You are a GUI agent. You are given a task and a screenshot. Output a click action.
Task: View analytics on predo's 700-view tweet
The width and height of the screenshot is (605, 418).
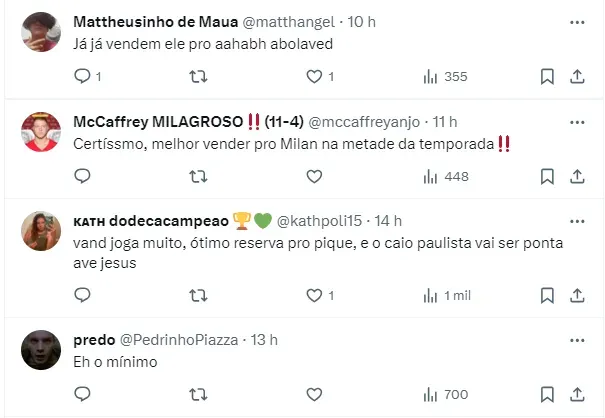[445, 394]
